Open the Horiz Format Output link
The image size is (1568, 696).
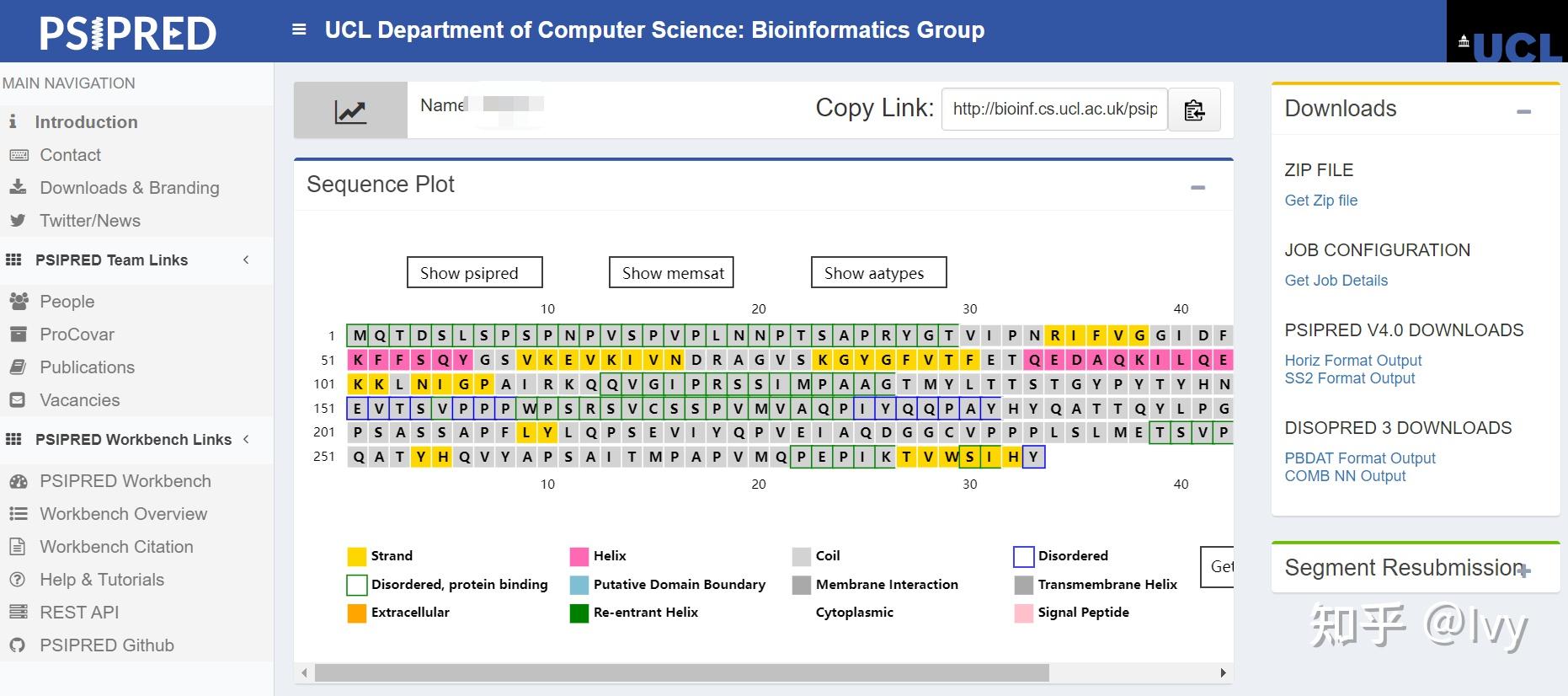tap(1352, 361)
